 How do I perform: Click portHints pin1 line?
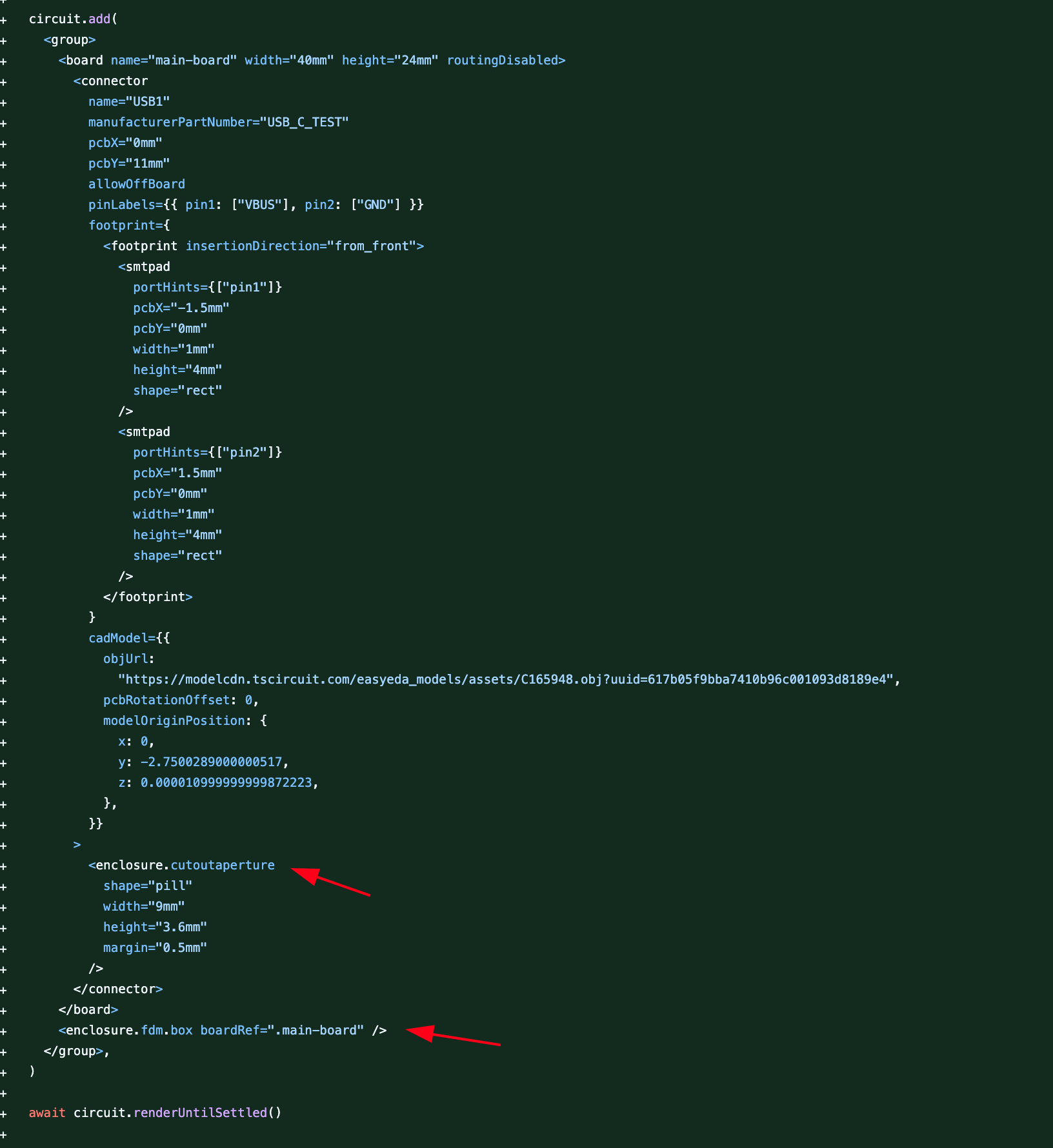click(x=208, y=287)
